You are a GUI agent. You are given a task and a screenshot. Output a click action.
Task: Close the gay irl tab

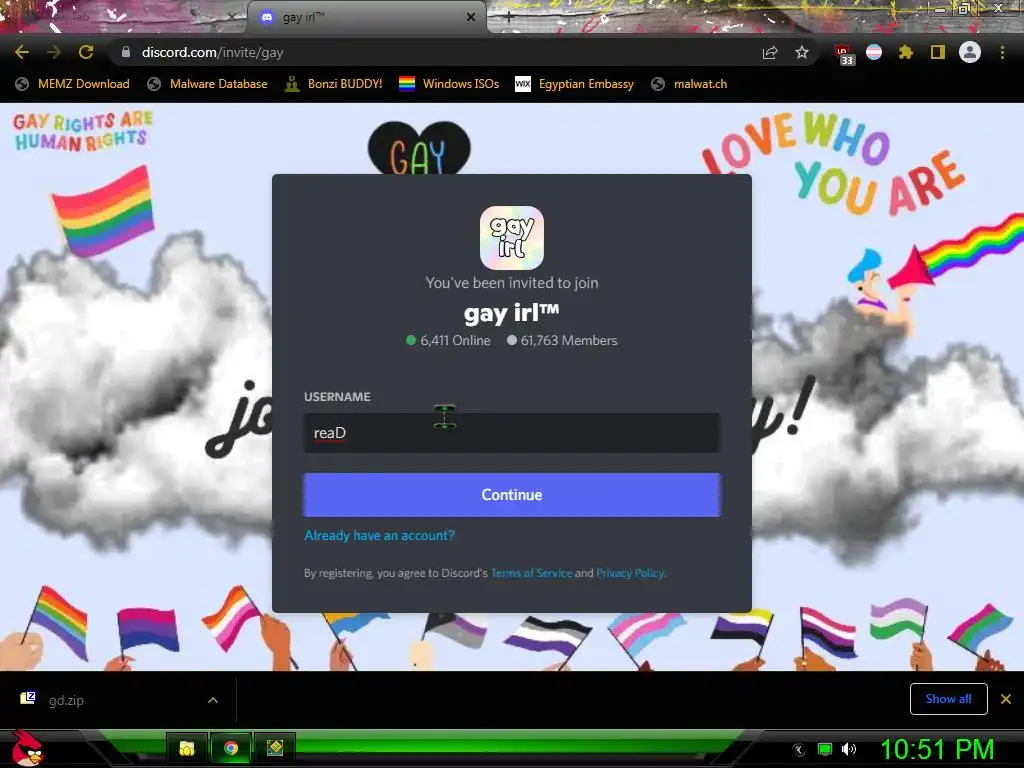(471, 18)
